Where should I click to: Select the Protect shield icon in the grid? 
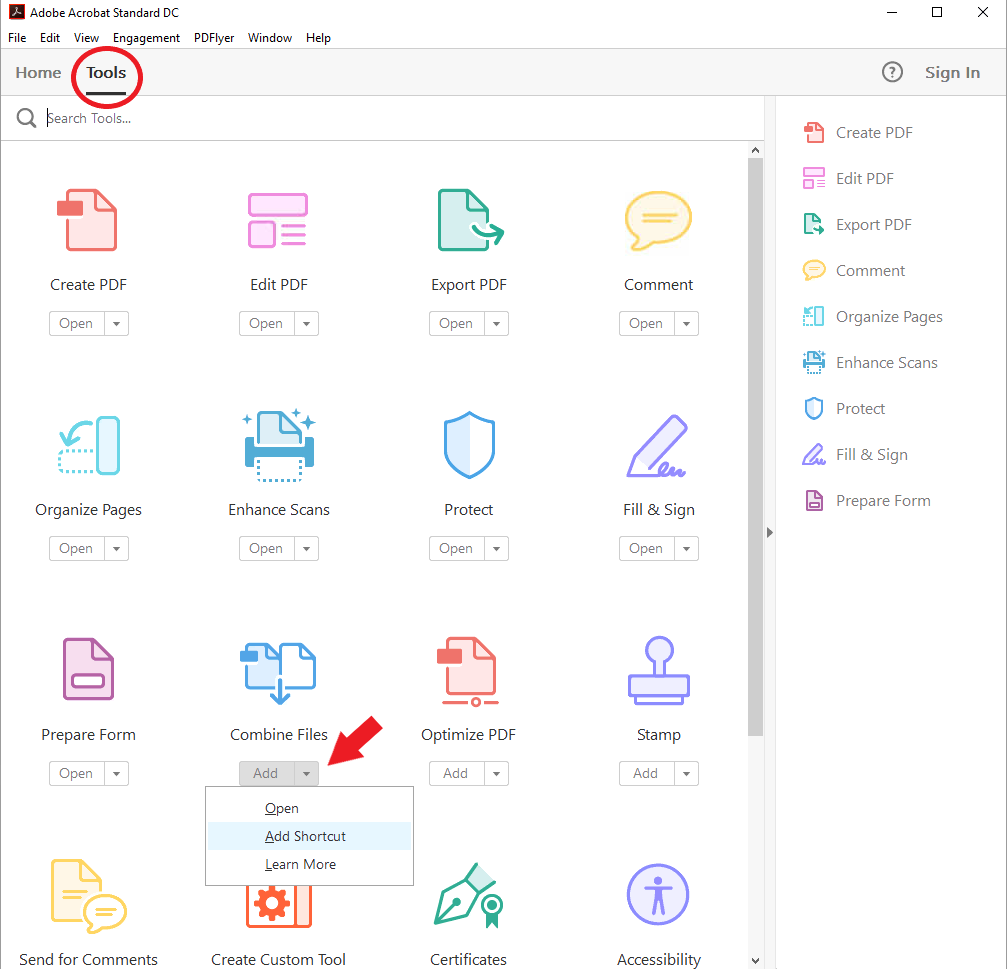tap(469, 445)
